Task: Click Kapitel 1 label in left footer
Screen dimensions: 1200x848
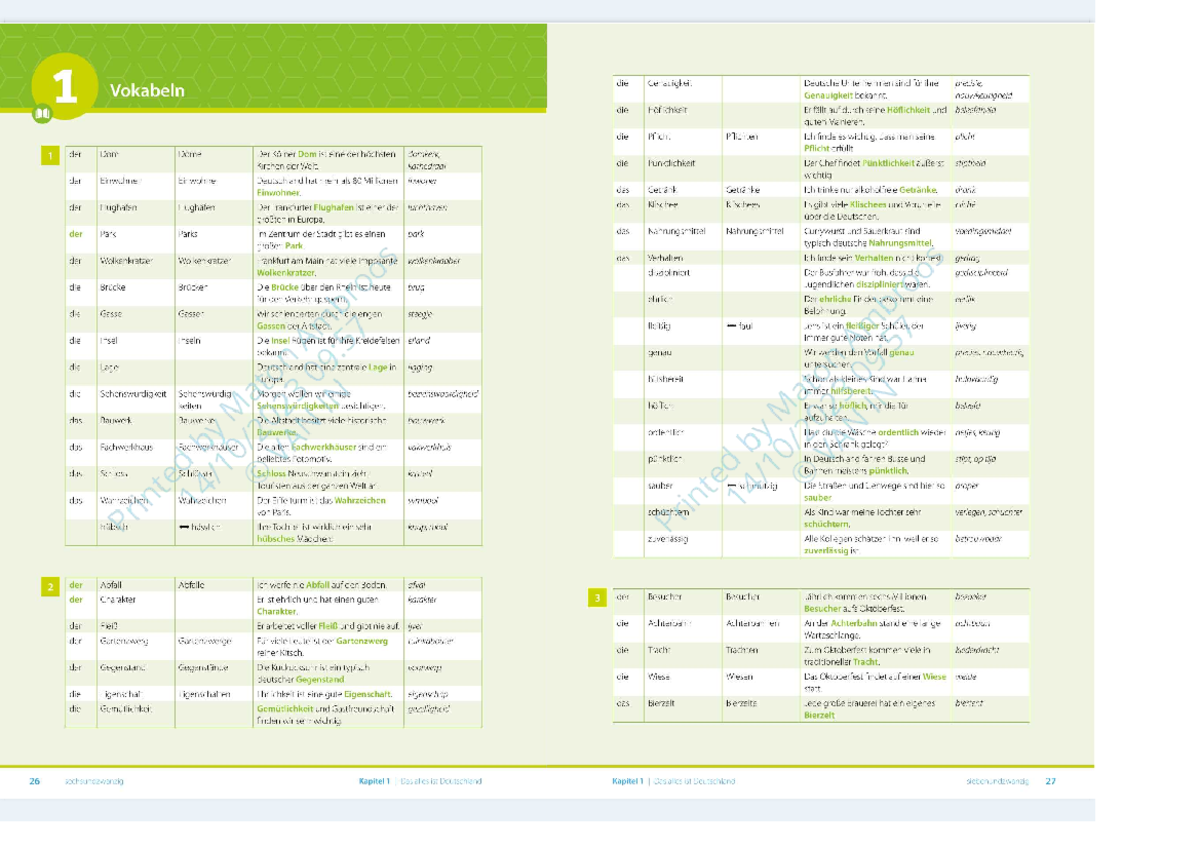Action: pyautogui.click(x=376, y=781)
